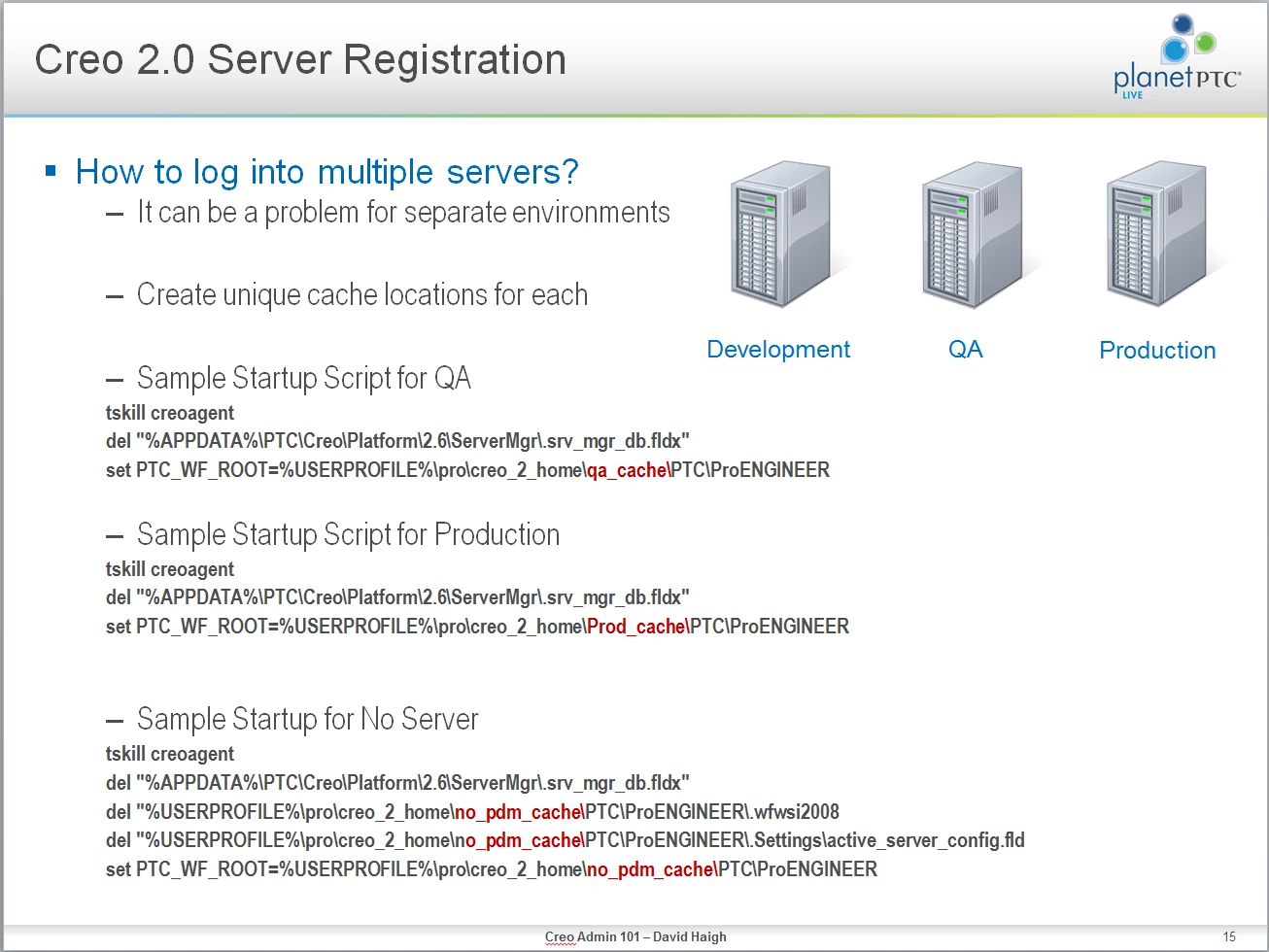1269x952 pixels.
Task: Select "It can be a problem for separate environments"
Action: (x=403, y=212)
